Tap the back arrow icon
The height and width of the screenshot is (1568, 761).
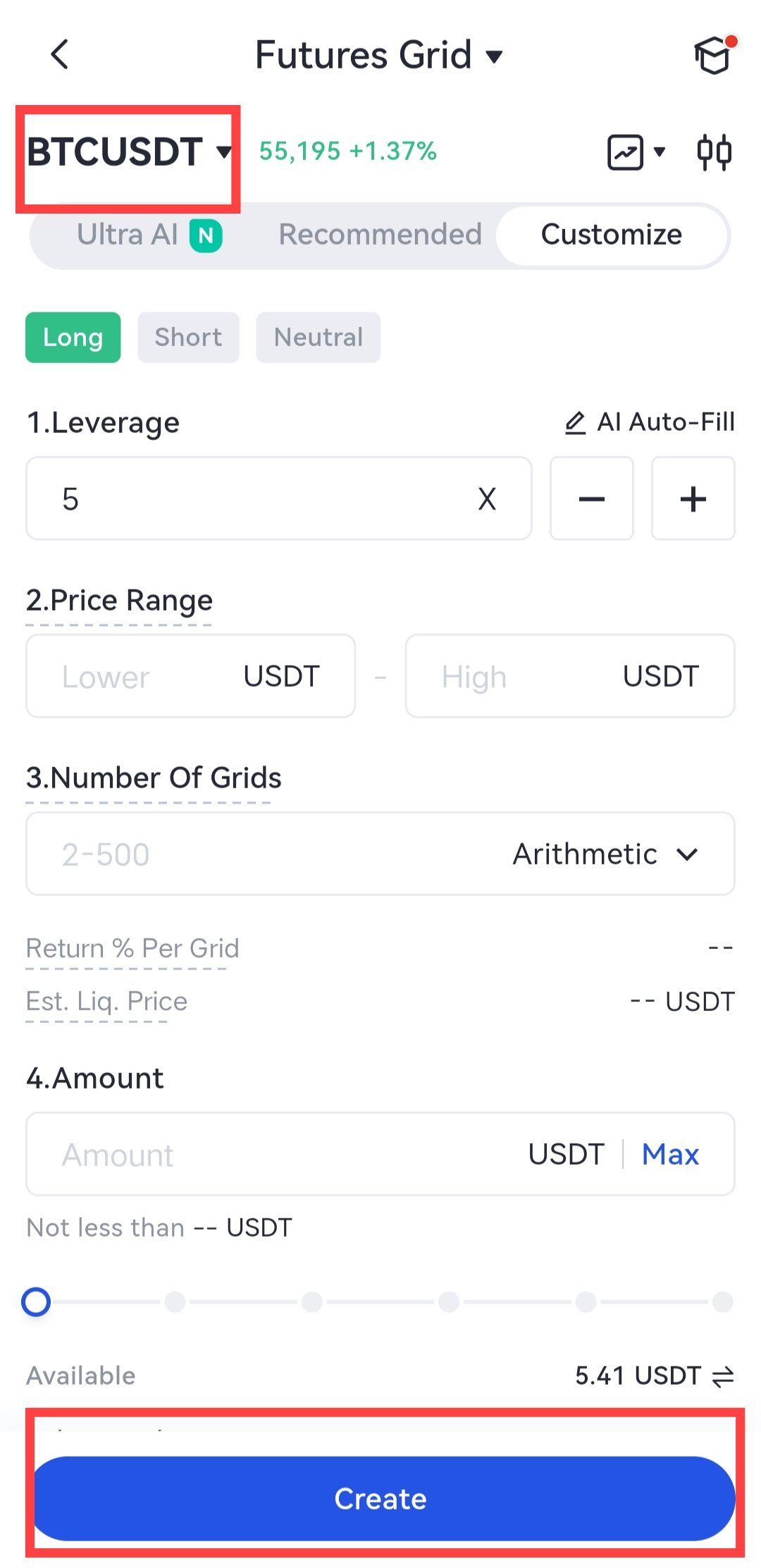point(60,54)
